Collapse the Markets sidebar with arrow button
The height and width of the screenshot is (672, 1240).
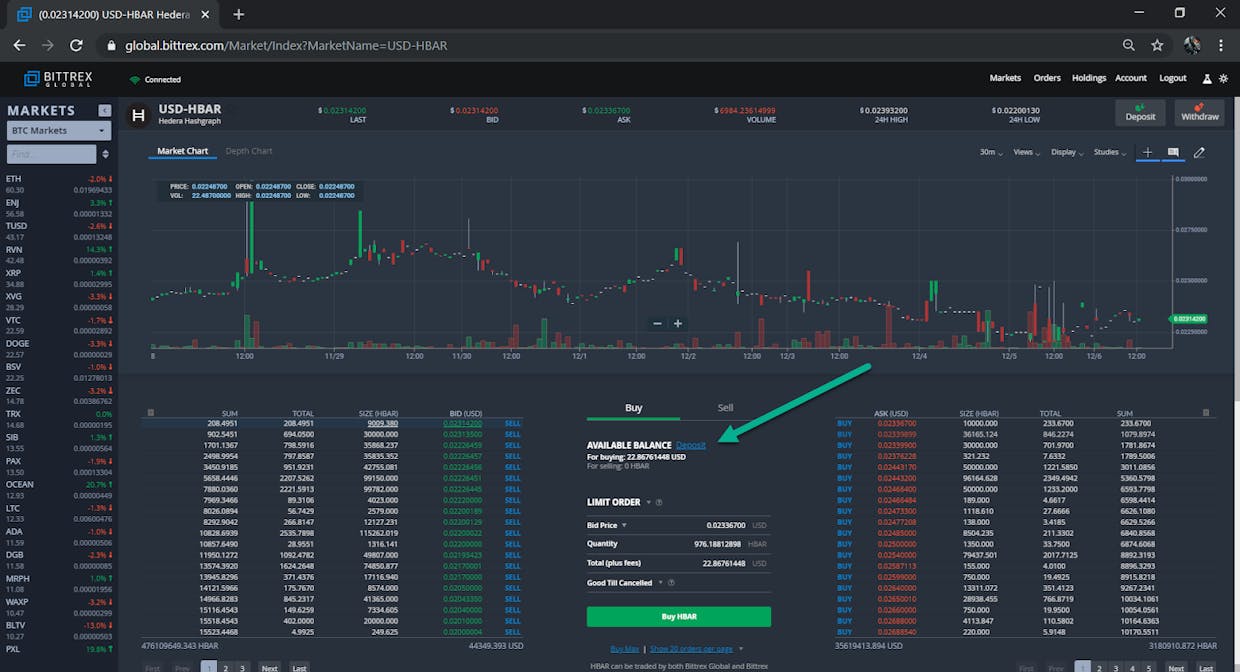tap(104, 110)
